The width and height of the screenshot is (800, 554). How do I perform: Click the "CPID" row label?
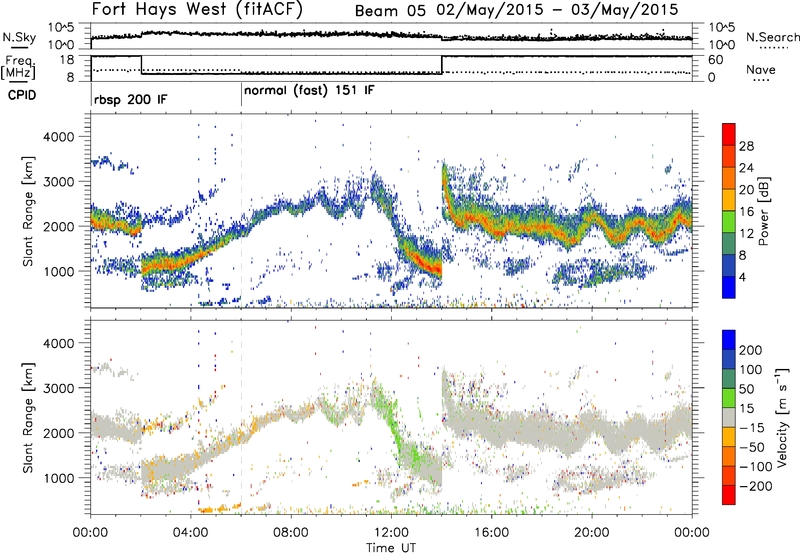point(22,95)
